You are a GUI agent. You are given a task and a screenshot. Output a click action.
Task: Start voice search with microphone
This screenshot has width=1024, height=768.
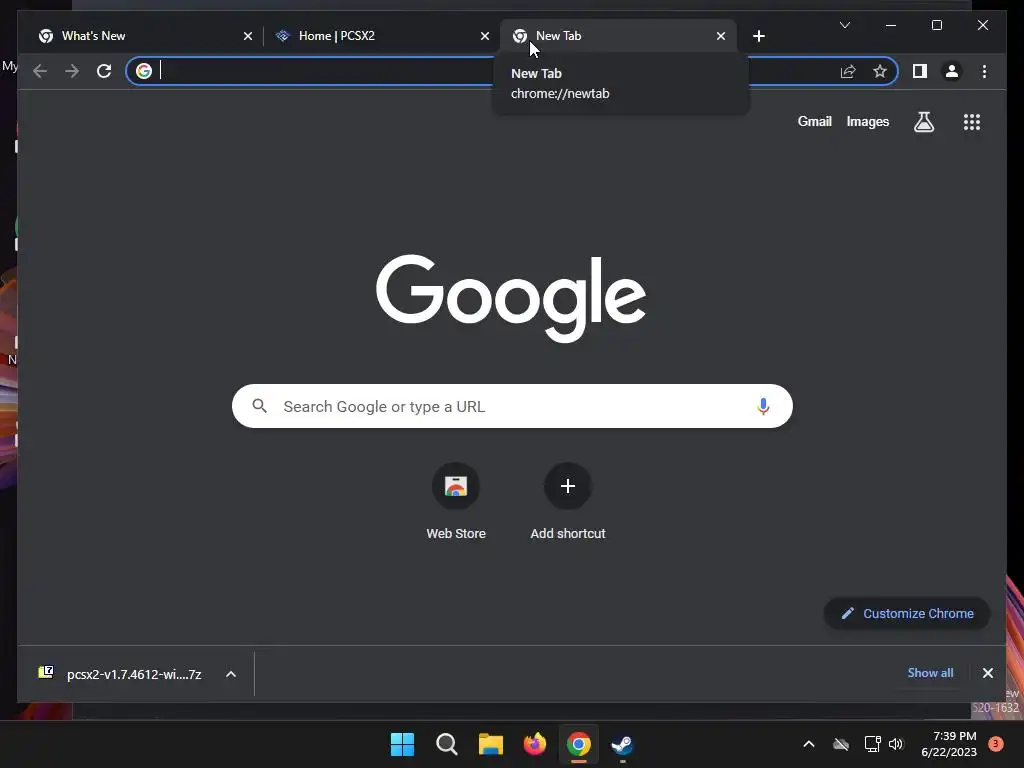pyautogui.click(x=763, y=406)
